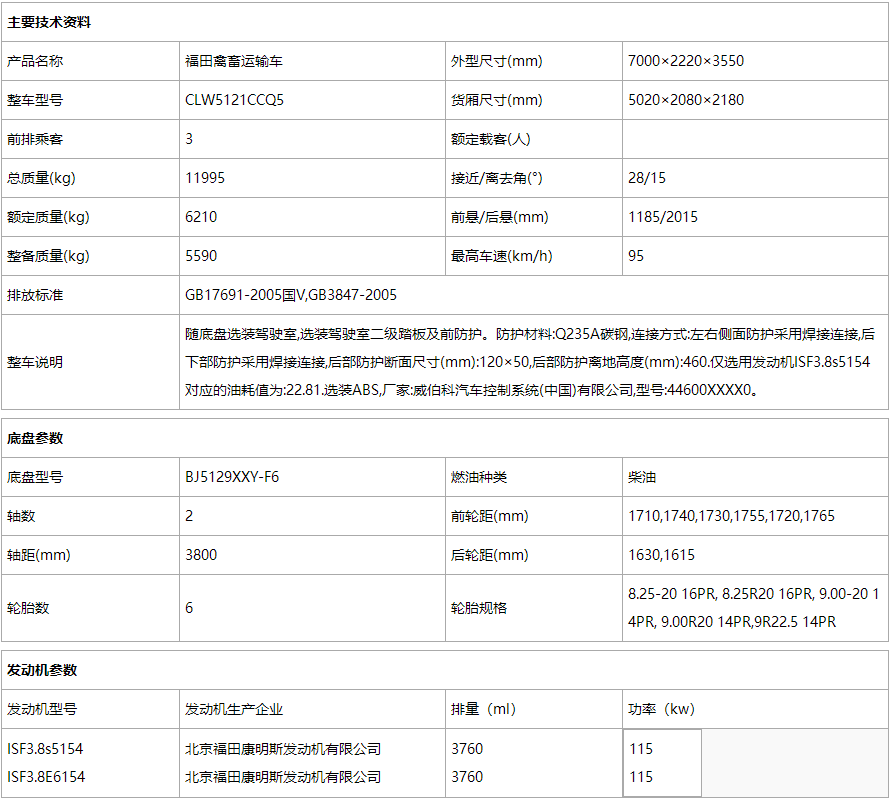Click the 接近/离去角(°) label
Image resolution: width=890 pixels, height=800 pixels.
[497, 178]
